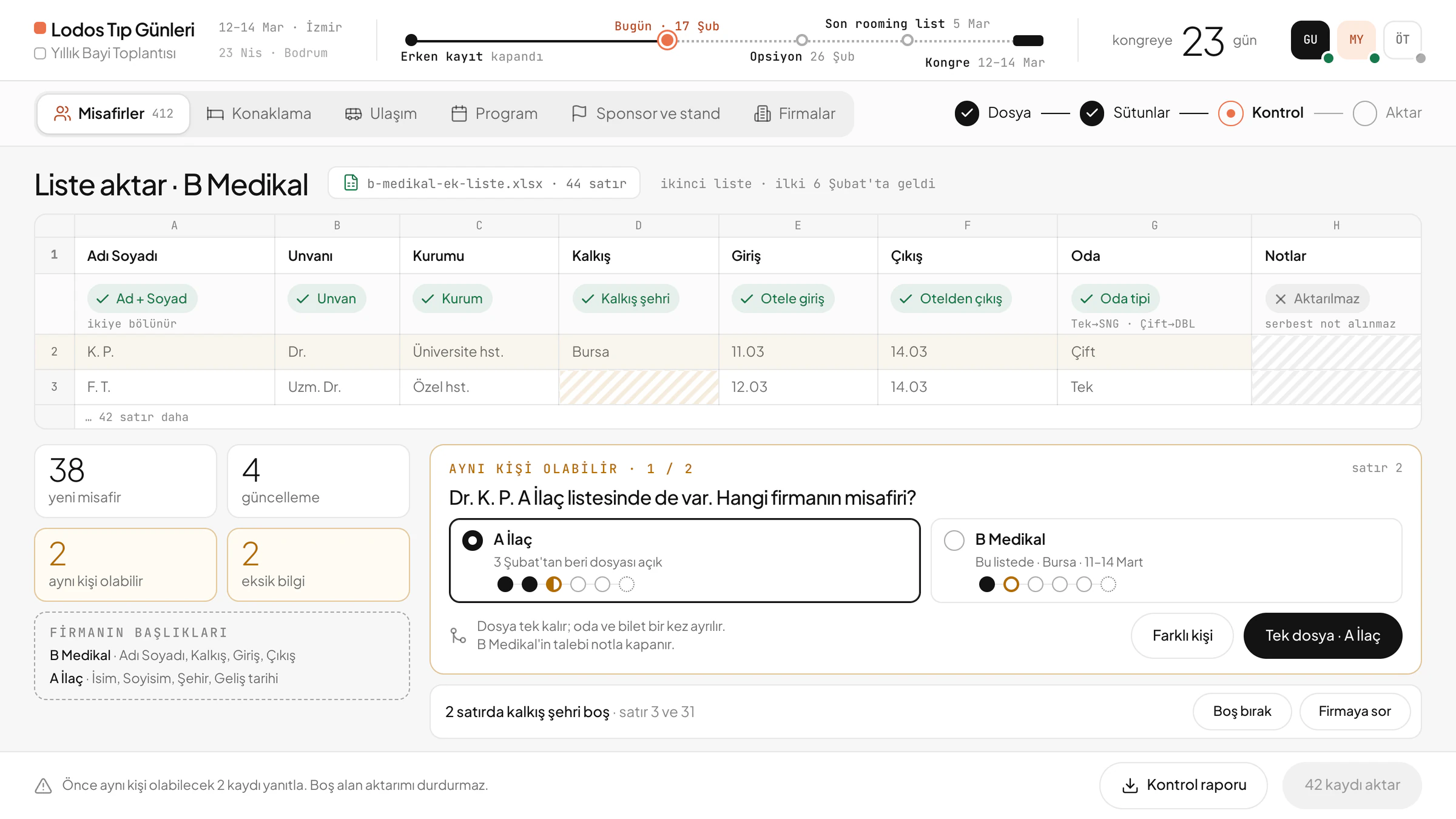Viewport: 1456px width, 819px height.
Task: Open the Ulaşım tab
Action: 381,113
